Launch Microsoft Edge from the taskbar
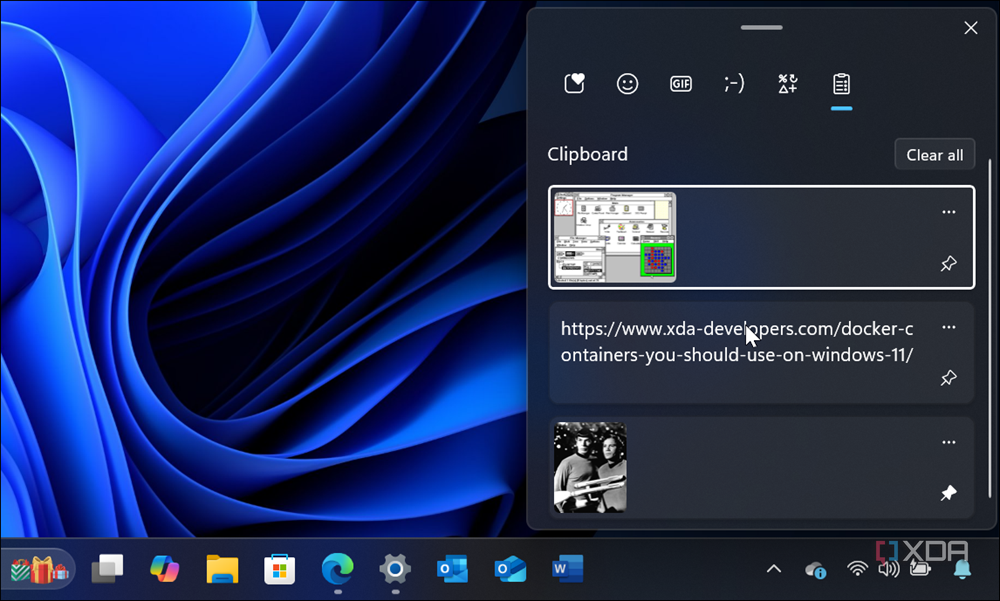 click(336, 568)
